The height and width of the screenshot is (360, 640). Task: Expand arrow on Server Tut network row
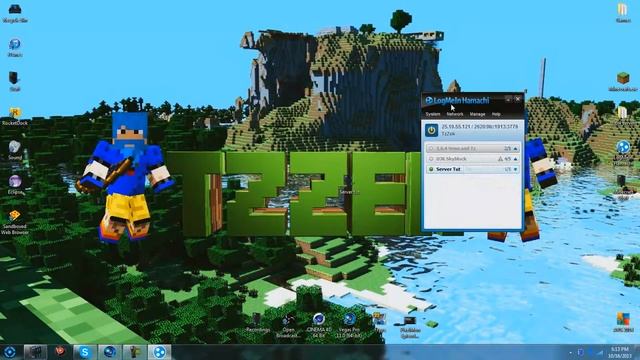tap(516, 169)
